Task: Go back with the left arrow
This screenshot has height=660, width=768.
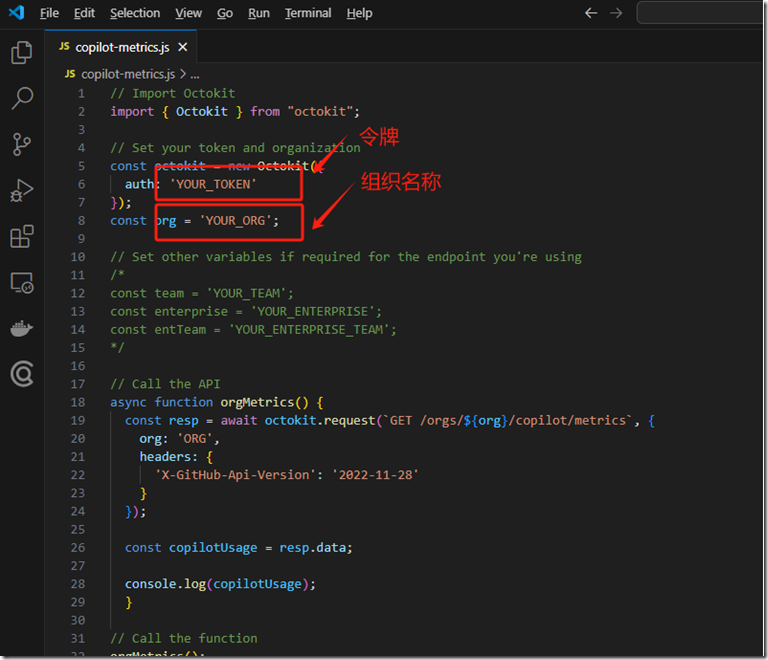Action: pos(591,13)
